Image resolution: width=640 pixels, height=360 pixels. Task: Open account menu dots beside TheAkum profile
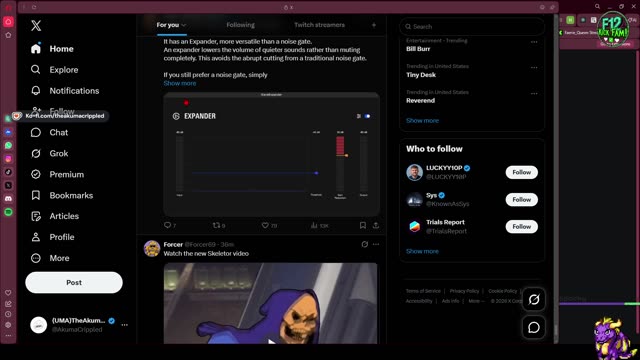pyautogui.click(x=124, y=325)
